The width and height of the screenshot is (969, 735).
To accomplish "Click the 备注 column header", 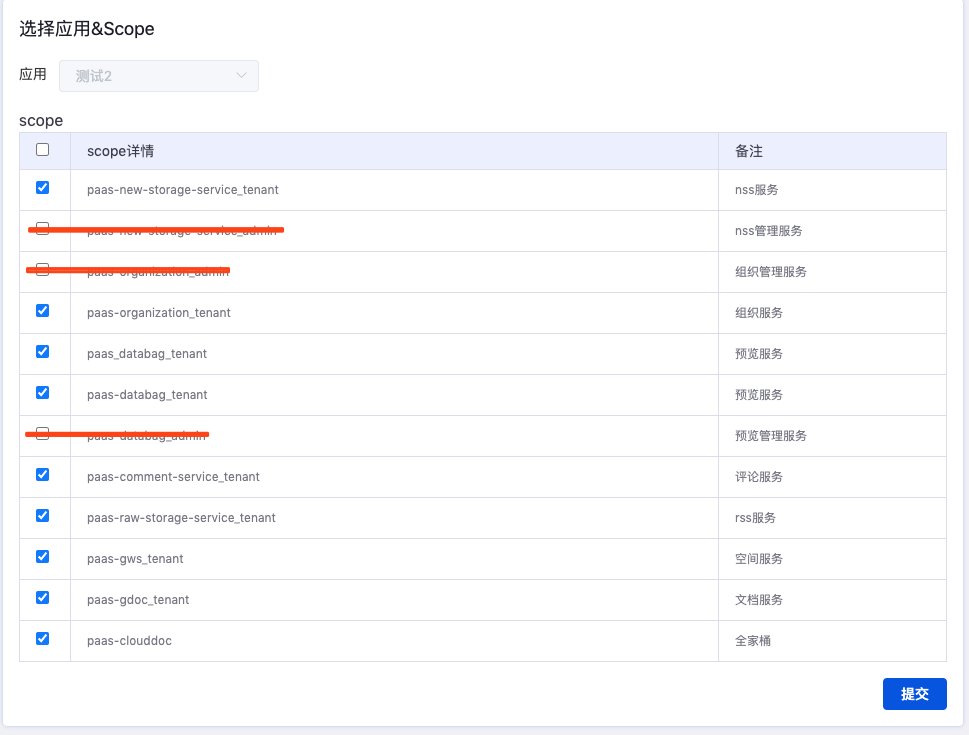I will (749, 151).
